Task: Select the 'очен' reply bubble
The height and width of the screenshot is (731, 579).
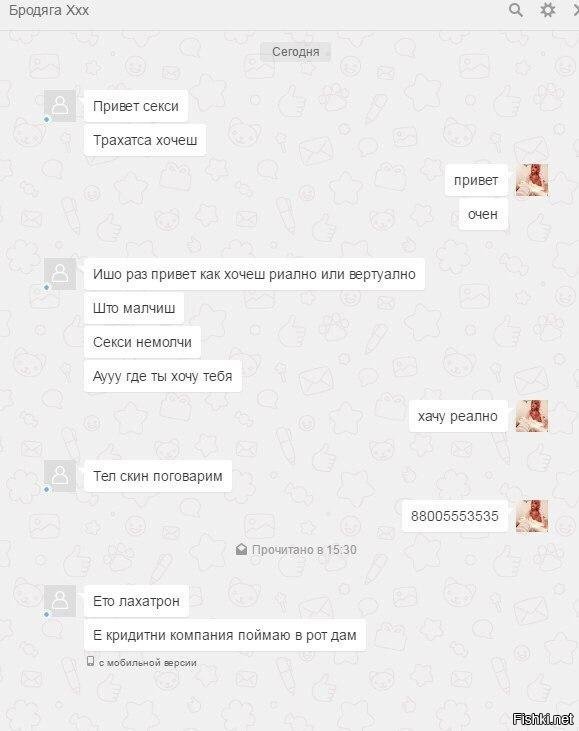Action: point(483,214)
